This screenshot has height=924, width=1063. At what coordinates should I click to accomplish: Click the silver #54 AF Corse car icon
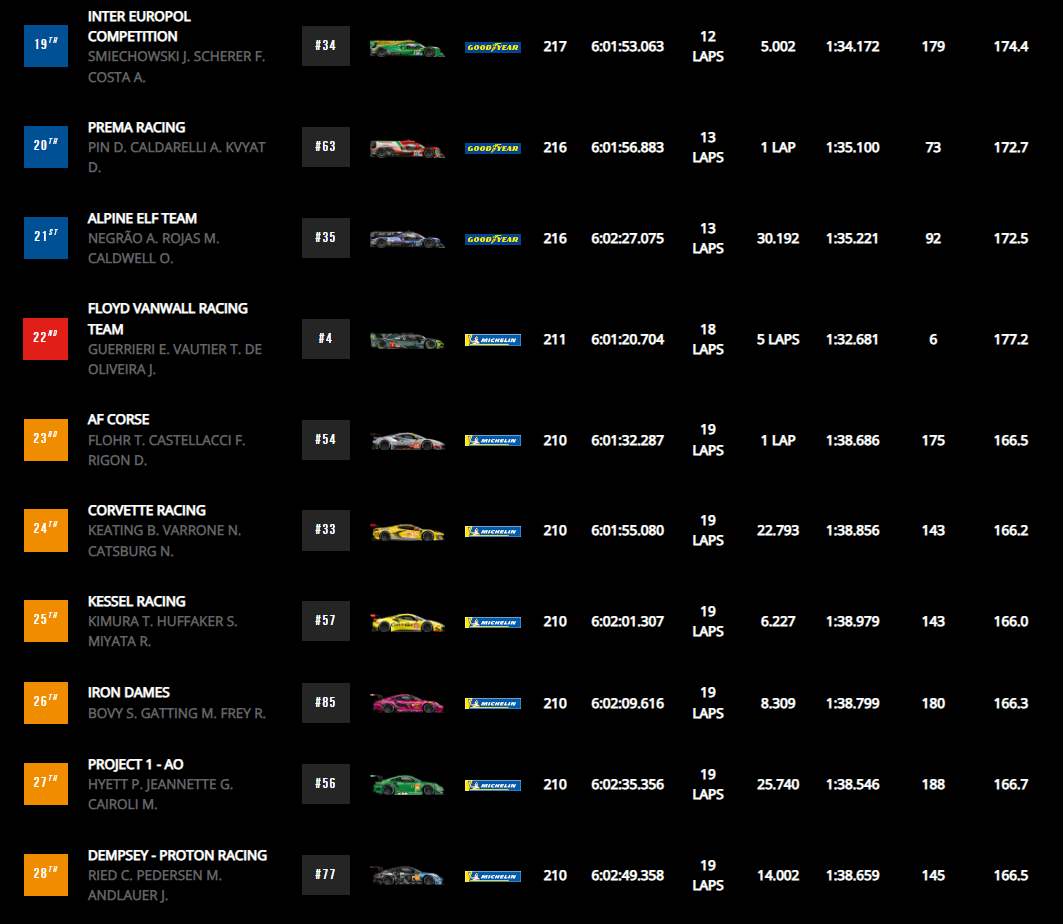(407, 441)
